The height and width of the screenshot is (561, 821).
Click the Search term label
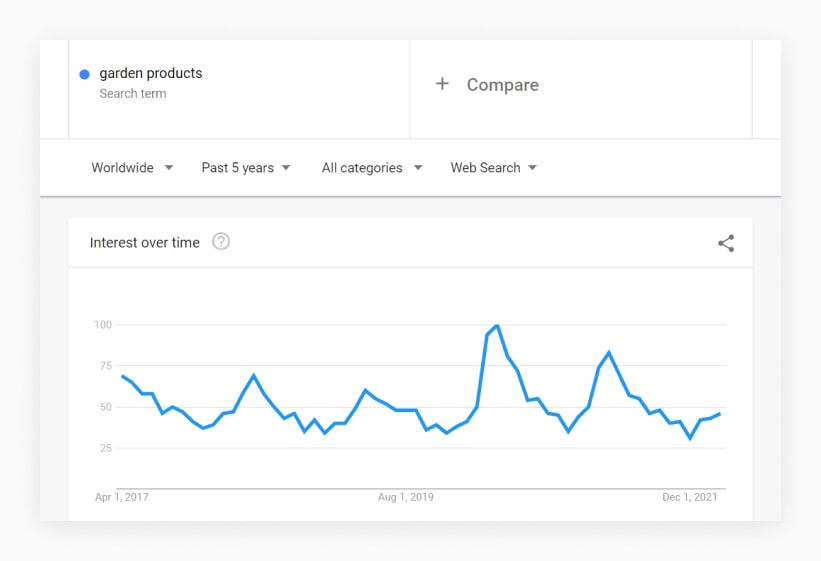133,93
